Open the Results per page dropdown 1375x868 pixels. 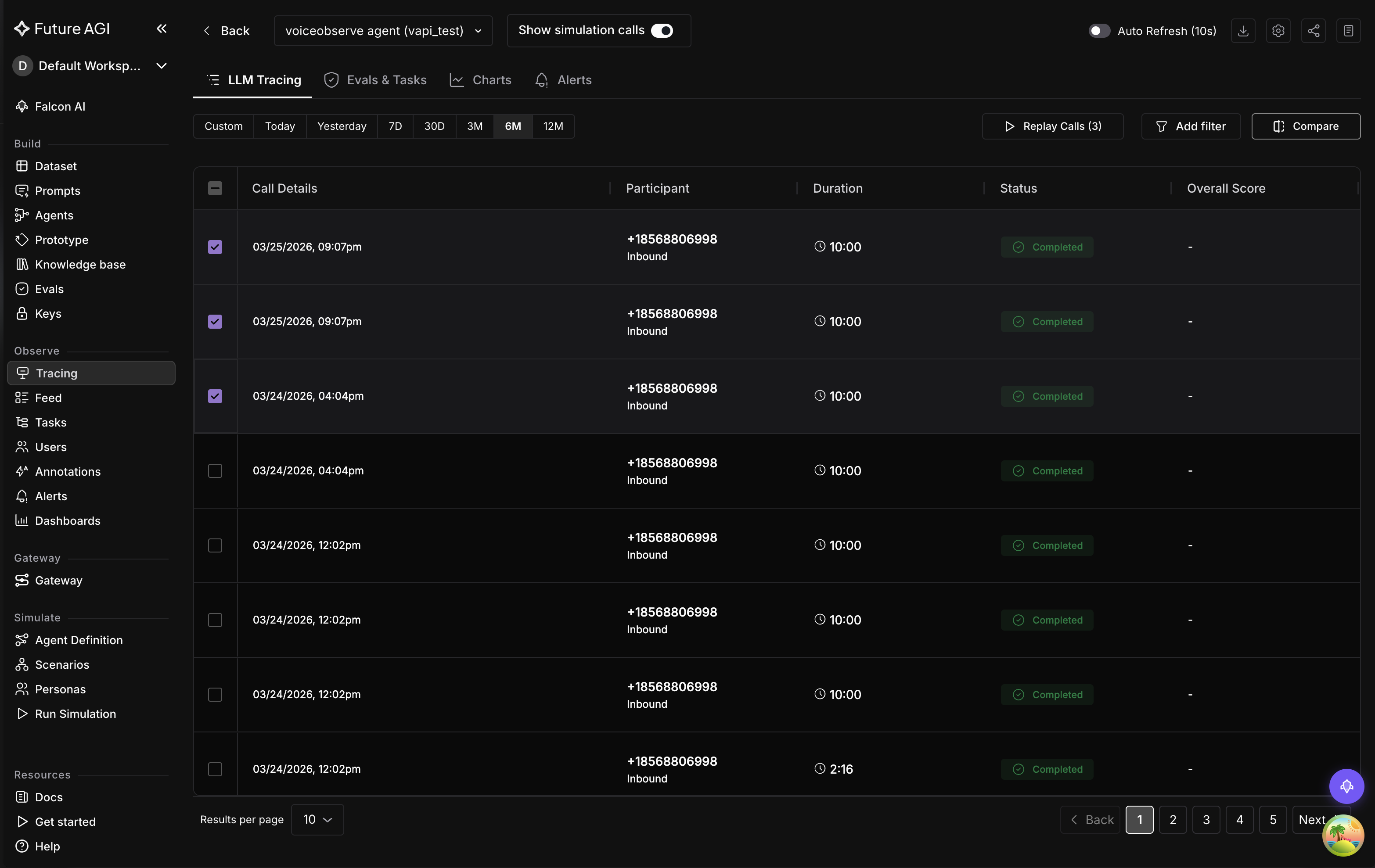click(x=317, y=819)
